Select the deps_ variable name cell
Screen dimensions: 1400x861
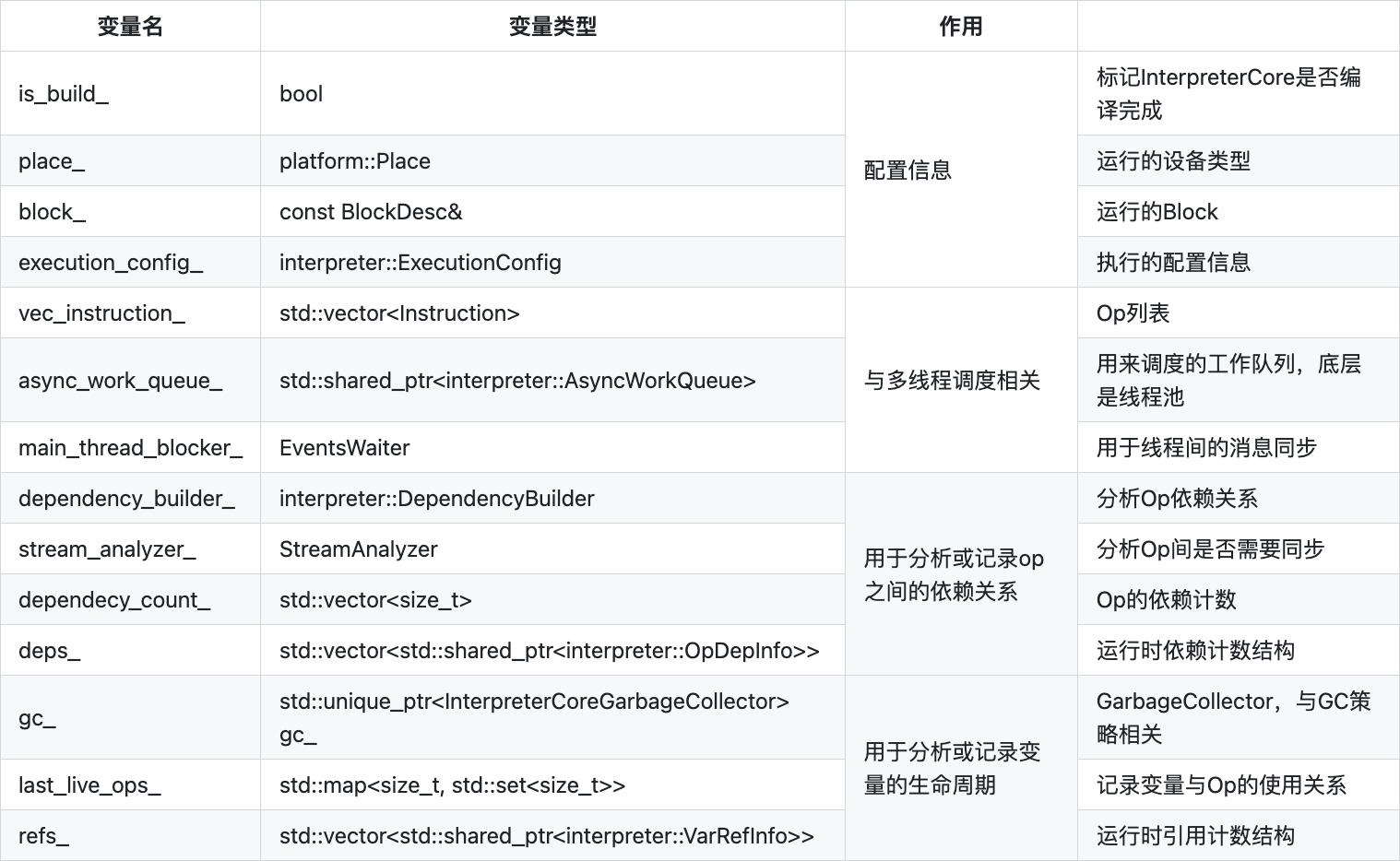[130, 650]
